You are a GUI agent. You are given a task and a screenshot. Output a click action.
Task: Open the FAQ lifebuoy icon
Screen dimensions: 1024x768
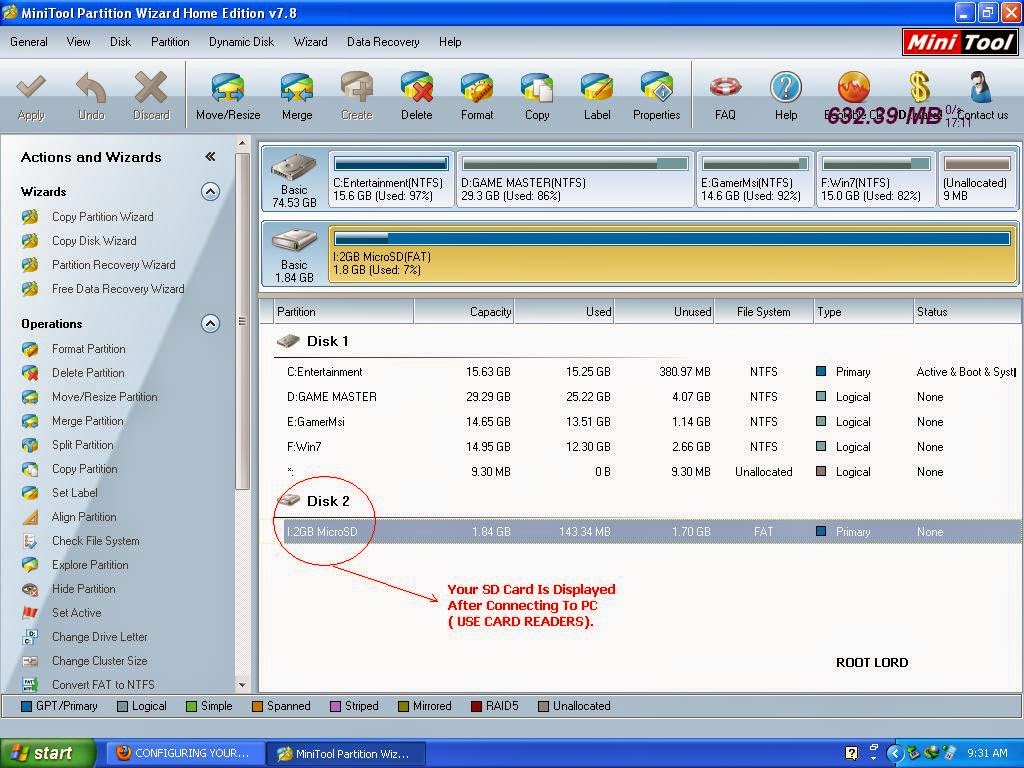tap(725, 88)
